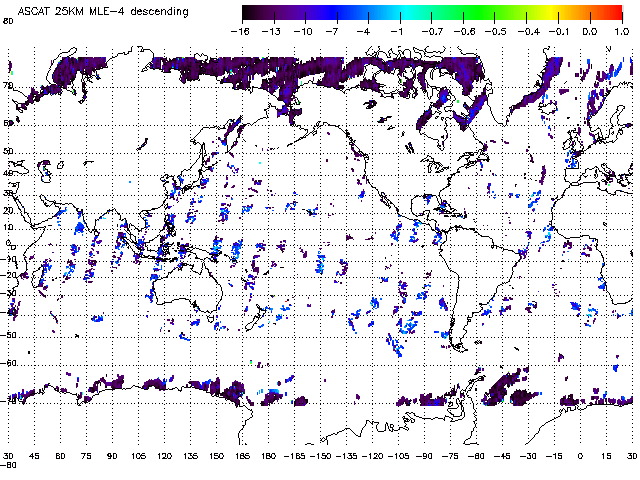The height and width of the screenshot is (480, 640).
Task: Click longitude axis label "75"
Action: (86, 456)
